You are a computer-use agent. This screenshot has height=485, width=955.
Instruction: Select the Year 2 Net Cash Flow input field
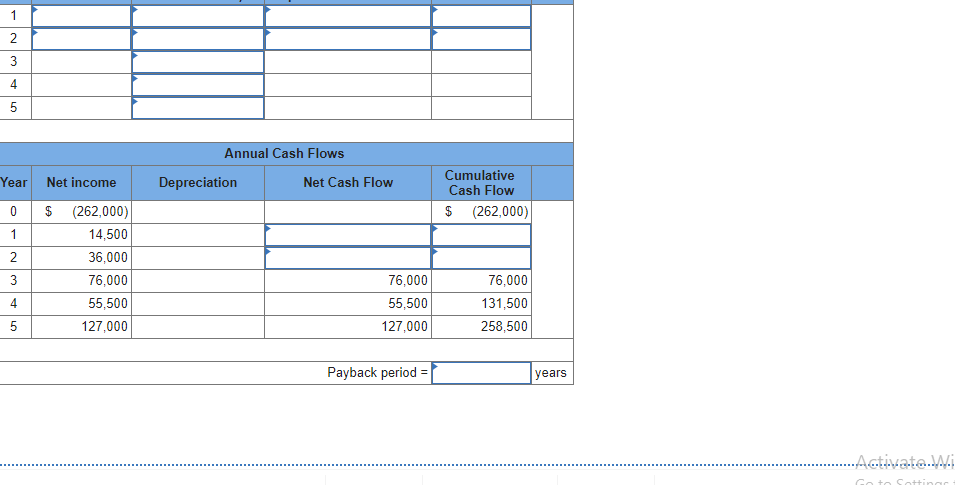click(x=348, y=258)
